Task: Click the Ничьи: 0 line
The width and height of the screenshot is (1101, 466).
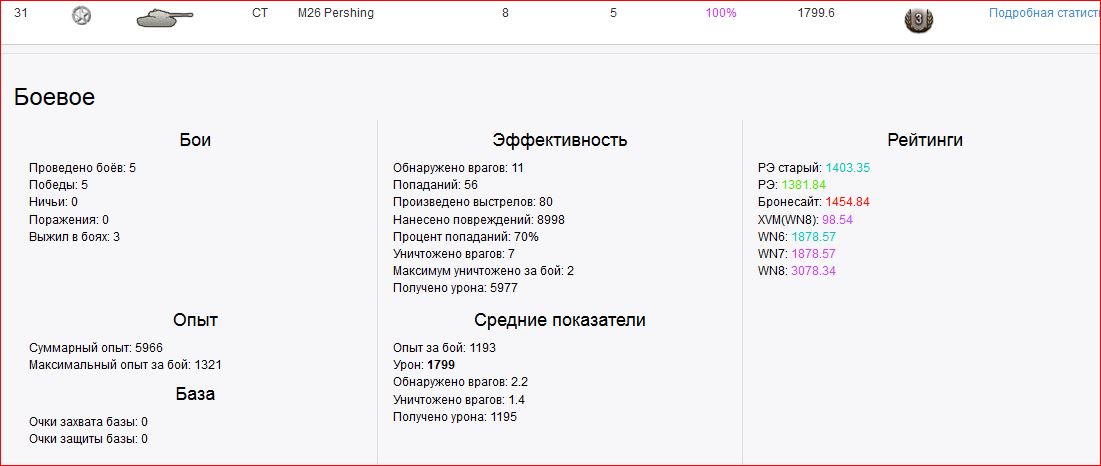Action: pos(53,202)
